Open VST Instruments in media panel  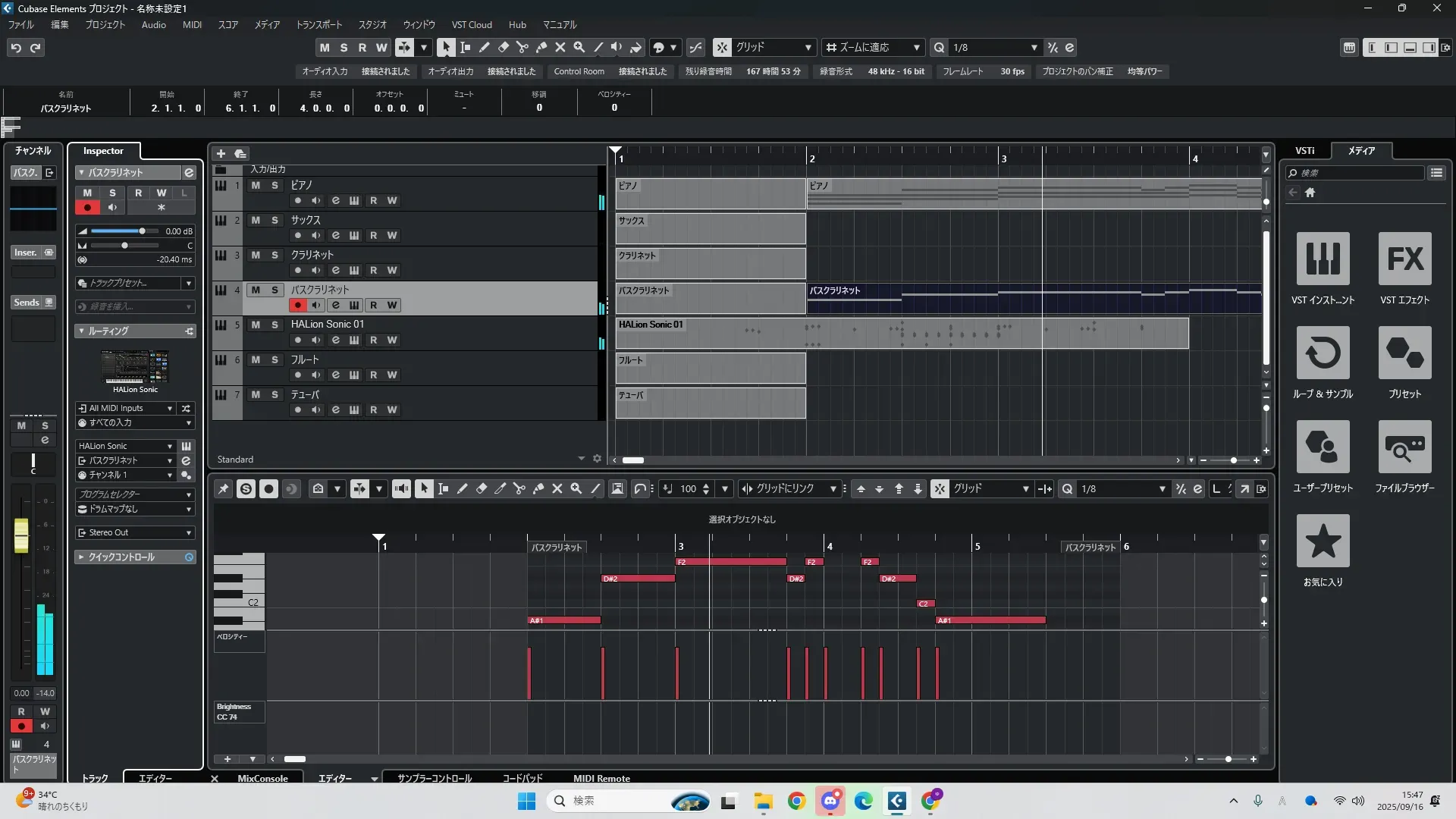click(1323, 259)
